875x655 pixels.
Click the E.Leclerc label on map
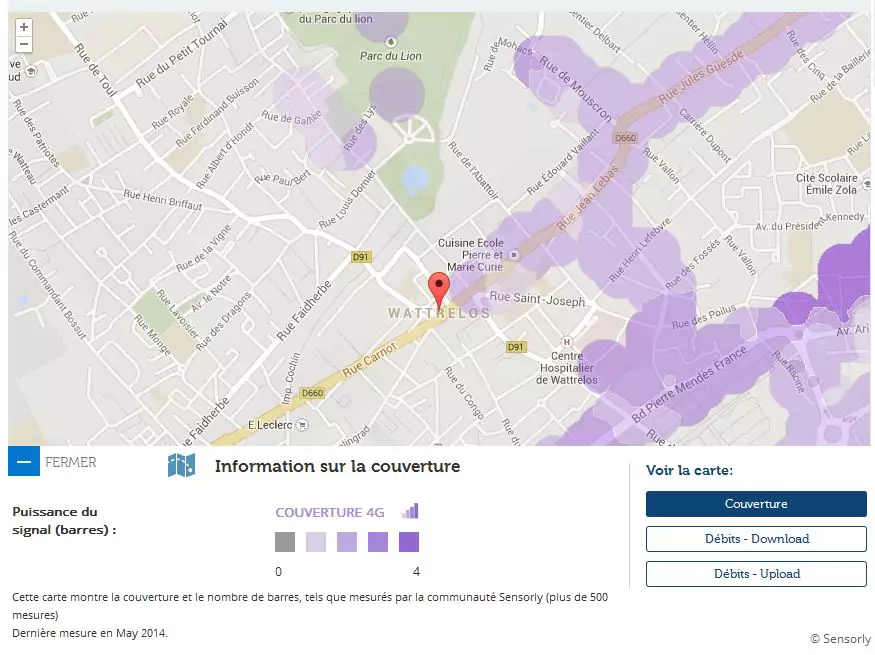coord(269,424)
